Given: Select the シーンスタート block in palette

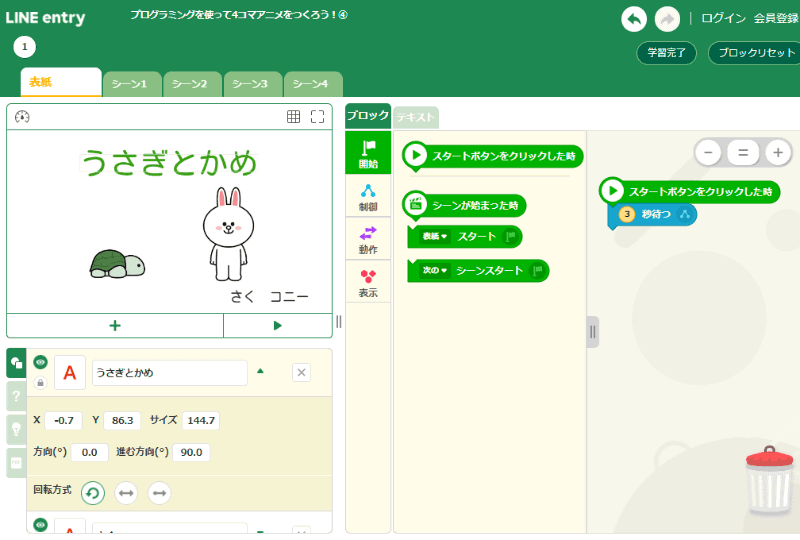Looking at the screenshot, I should tap(478, 271).
